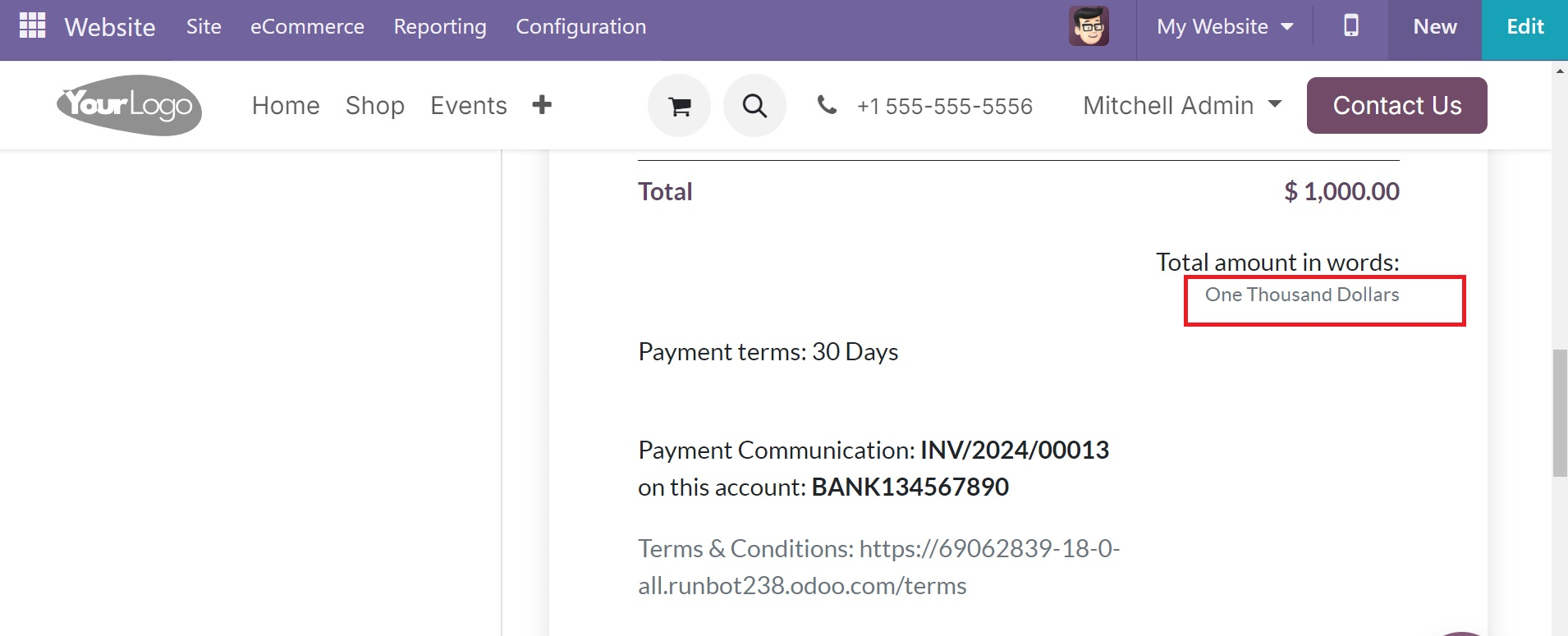Click the YourLogo site logo
Screen dimensions: 1568x636
(x=129, y=105)
